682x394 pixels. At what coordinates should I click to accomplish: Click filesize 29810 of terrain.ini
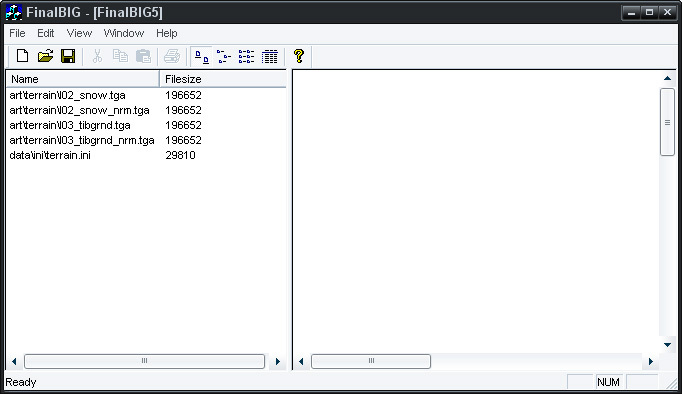tap(181, 155)
